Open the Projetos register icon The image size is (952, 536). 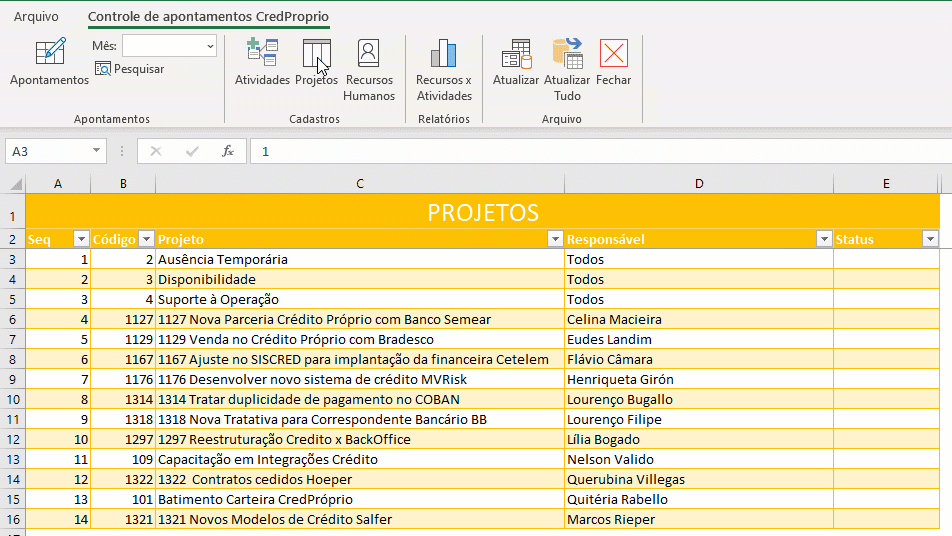tap(316, 53)
